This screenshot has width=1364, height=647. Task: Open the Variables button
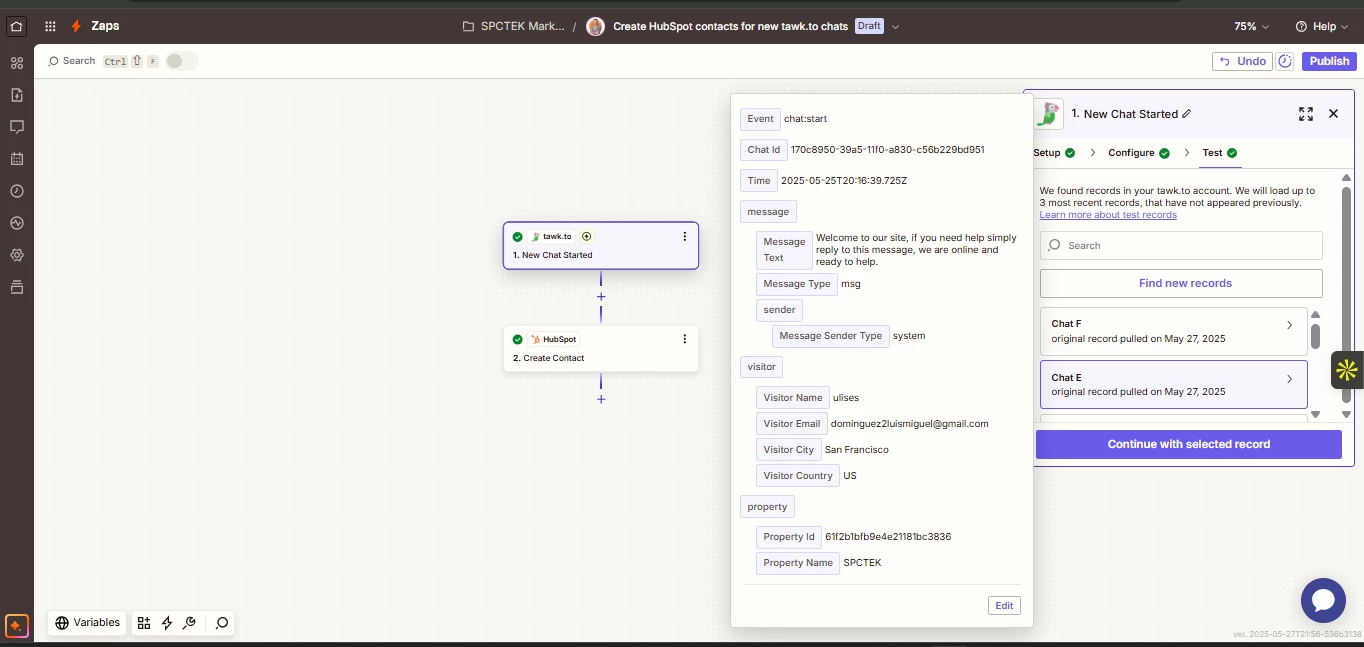pos(88,623)
